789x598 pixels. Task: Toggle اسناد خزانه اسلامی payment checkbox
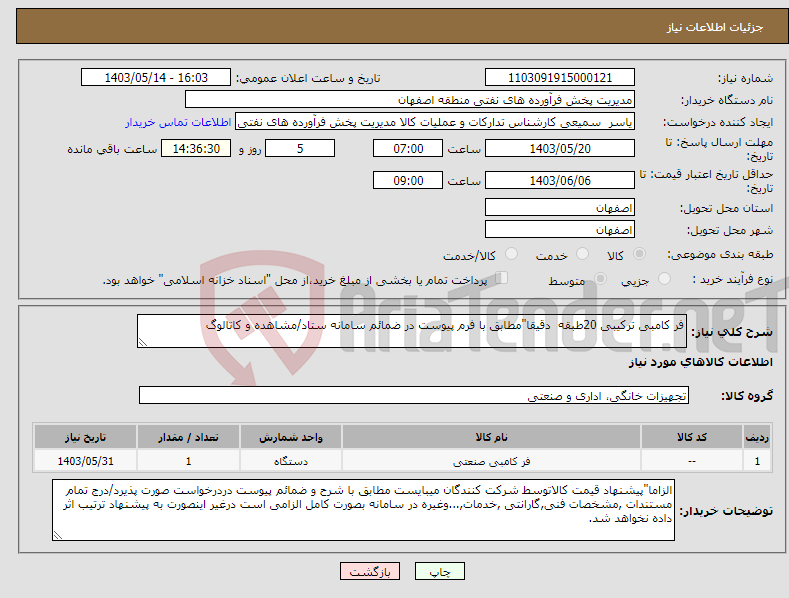pos(502,278)
